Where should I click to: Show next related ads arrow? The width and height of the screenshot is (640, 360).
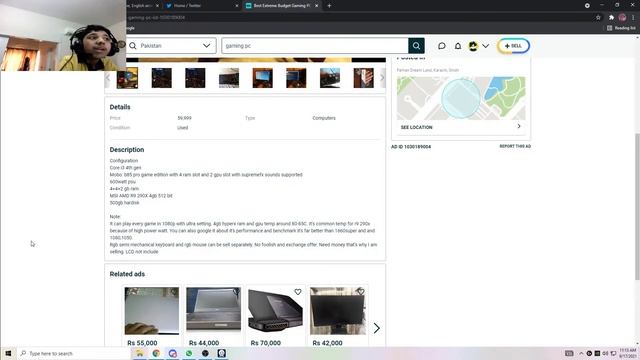[377, 328]
